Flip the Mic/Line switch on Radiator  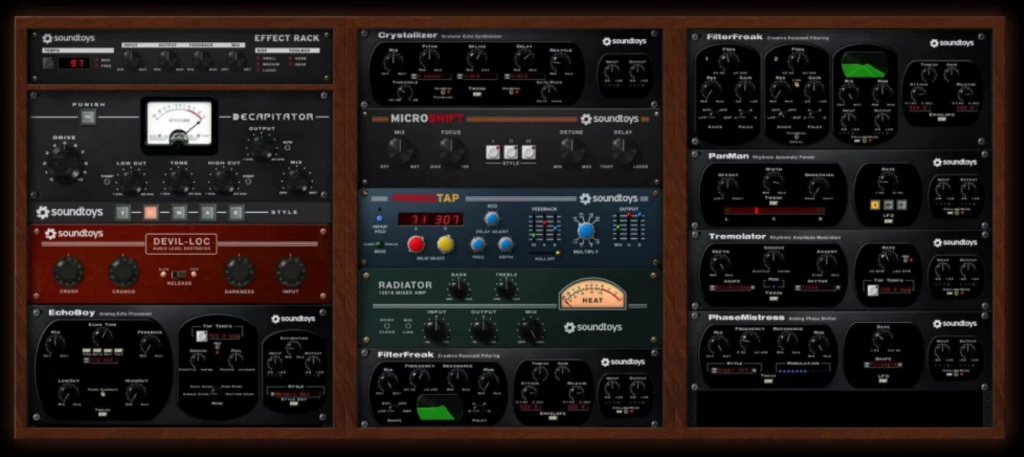[408, 325]
